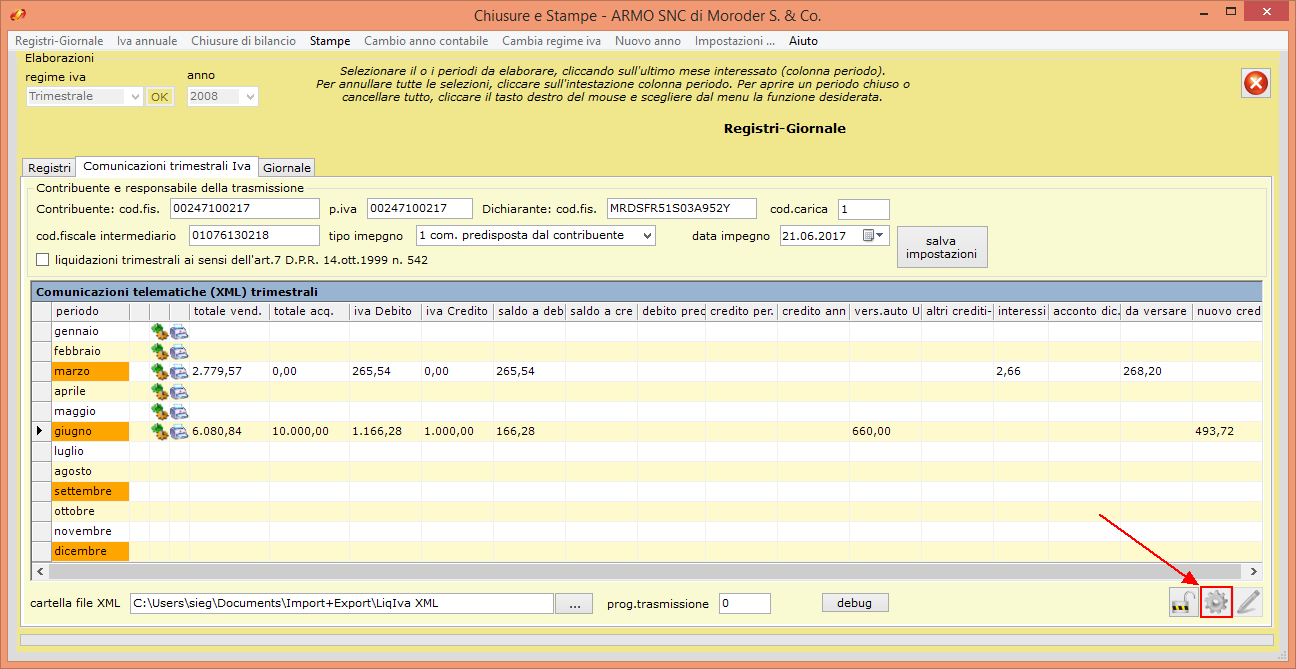
Task: Click the open padlock icon button
Action: pyautogui.click(x=1183, y=602)
